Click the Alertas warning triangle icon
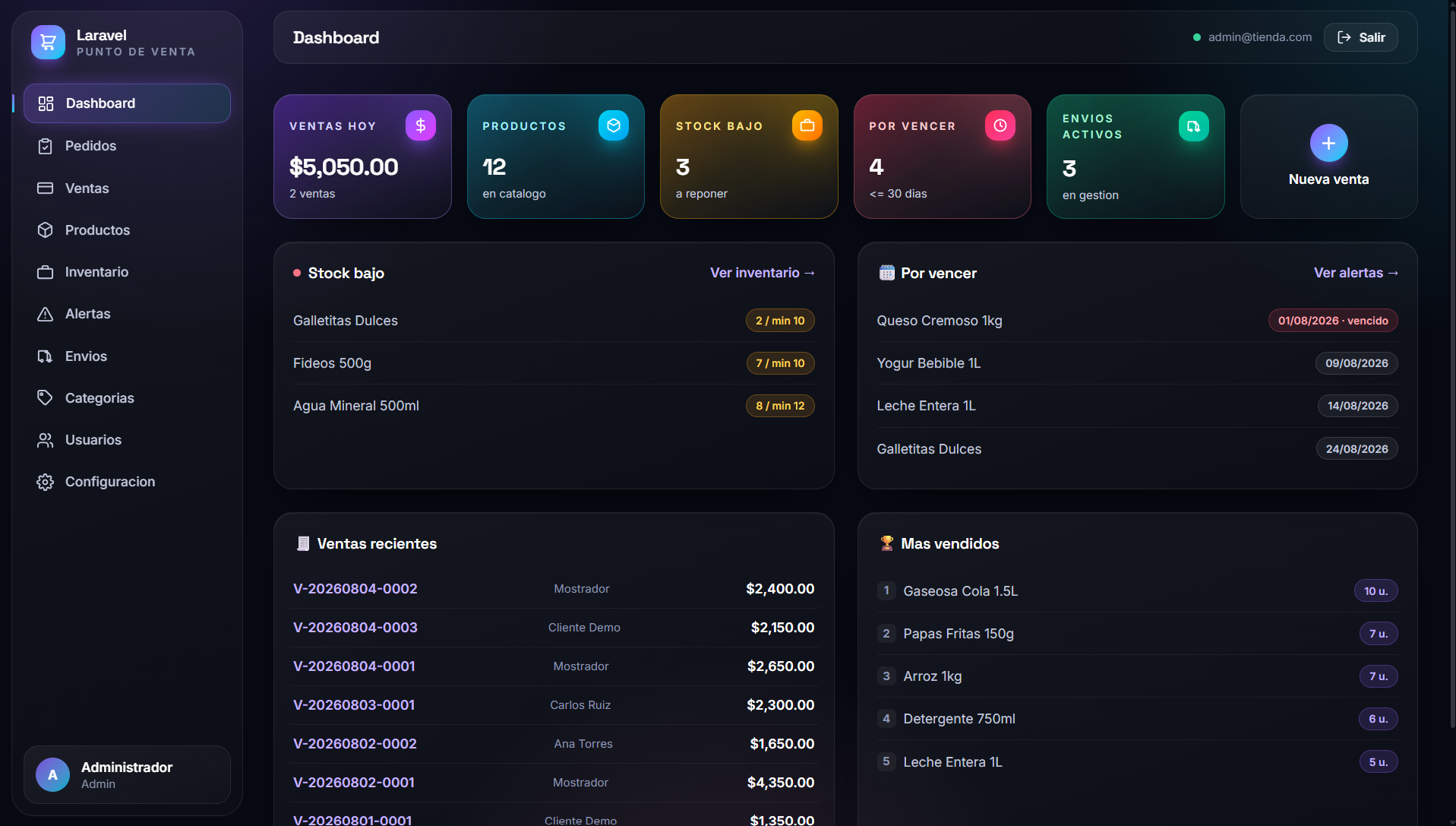 pyautogui.click(x=46, y=314)
